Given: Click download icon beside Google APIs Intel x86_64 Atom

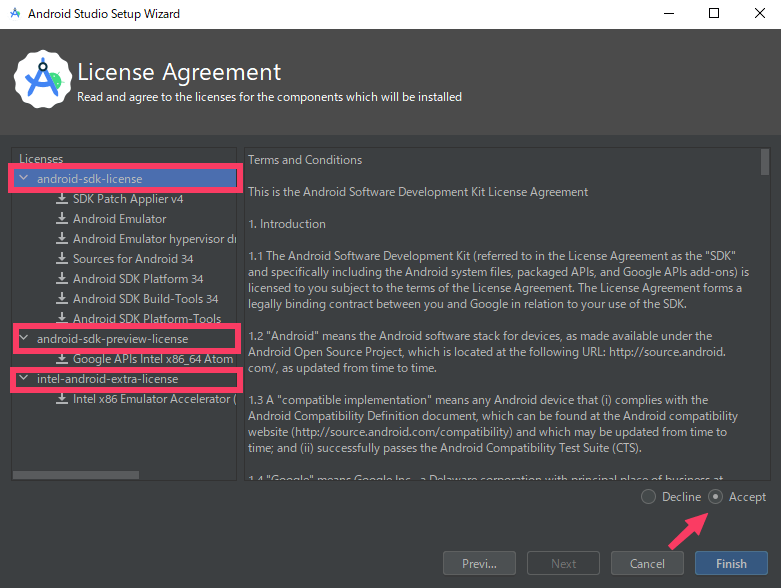Looking at the screenshot, I should (x=62, y=358).
